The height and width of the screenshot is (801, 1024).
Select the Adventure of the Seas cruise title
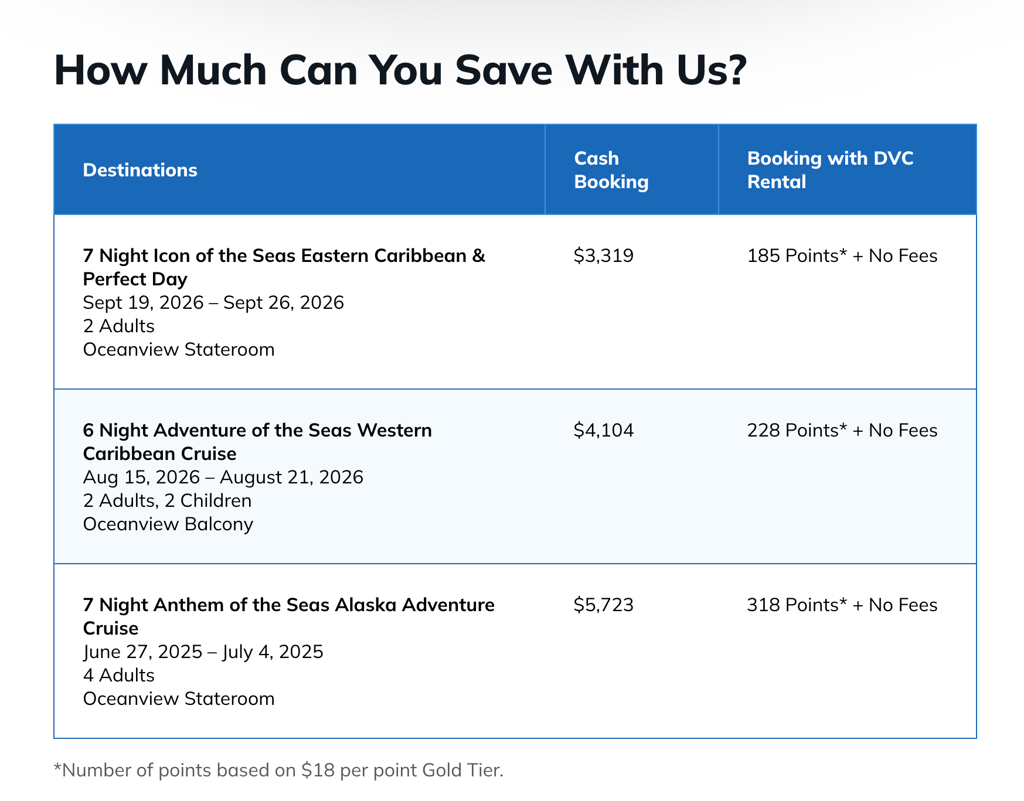pos(257,442)
